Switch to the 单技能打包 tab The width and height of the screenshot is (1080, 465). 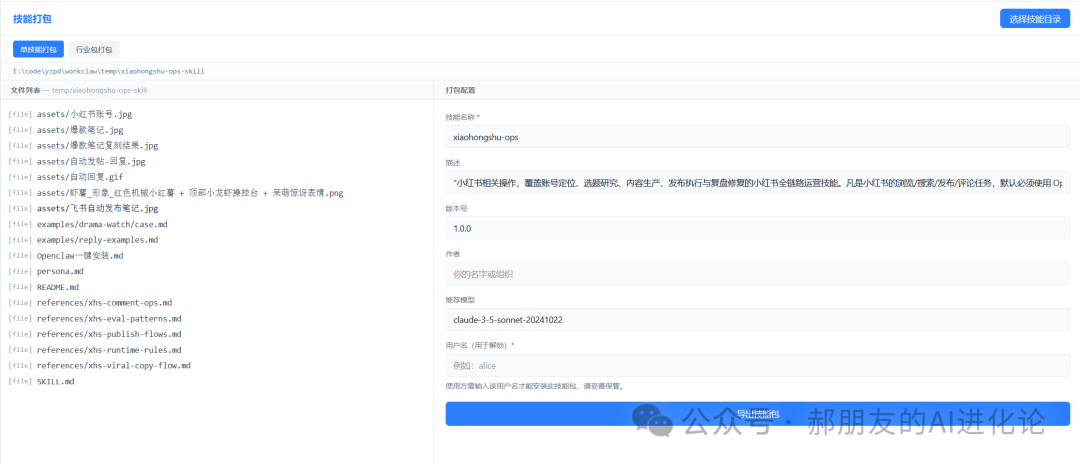(x=38, y=50)
